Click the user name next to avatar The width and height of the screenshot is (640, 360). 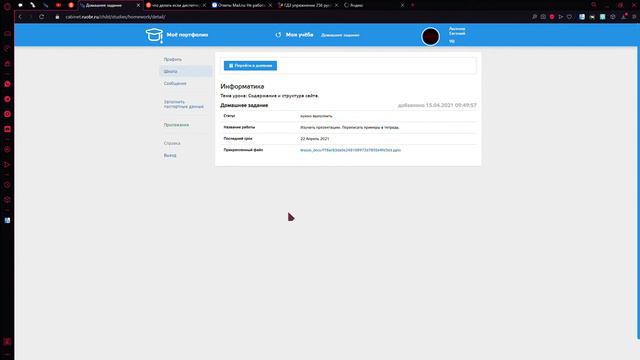(457, 31)
